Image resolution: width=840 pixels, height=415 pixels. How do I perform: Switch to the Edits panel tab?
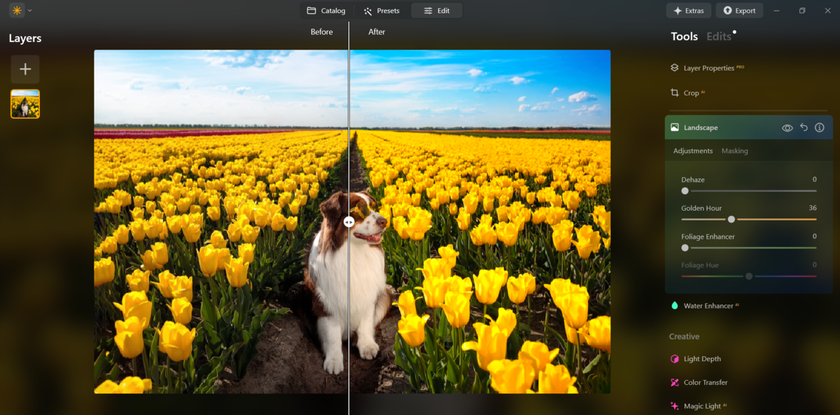(x=719, y=36)
